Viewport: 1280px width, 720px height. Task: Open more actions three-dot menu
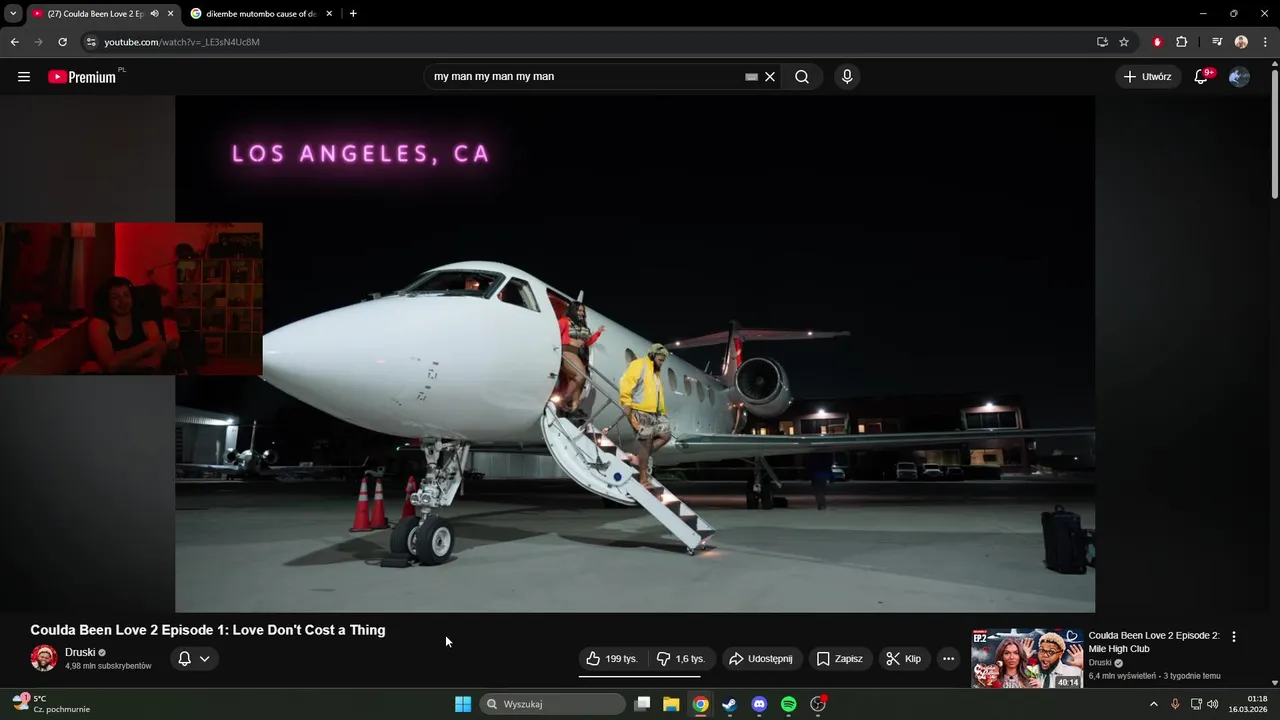pos(948,659)
